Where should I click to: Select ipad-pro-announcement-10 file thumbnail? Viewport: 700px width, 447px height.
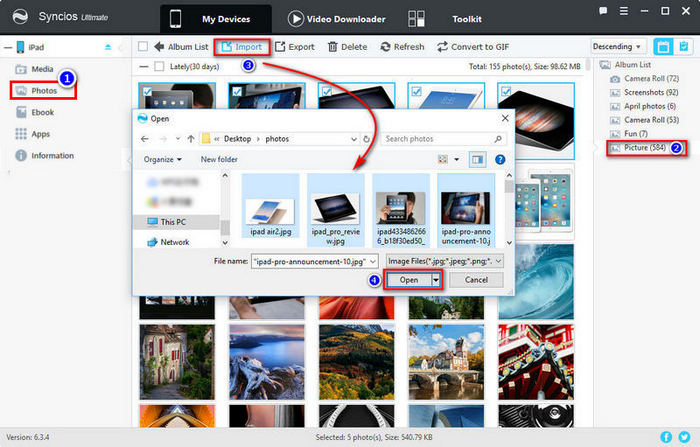(x=466, y=210)
